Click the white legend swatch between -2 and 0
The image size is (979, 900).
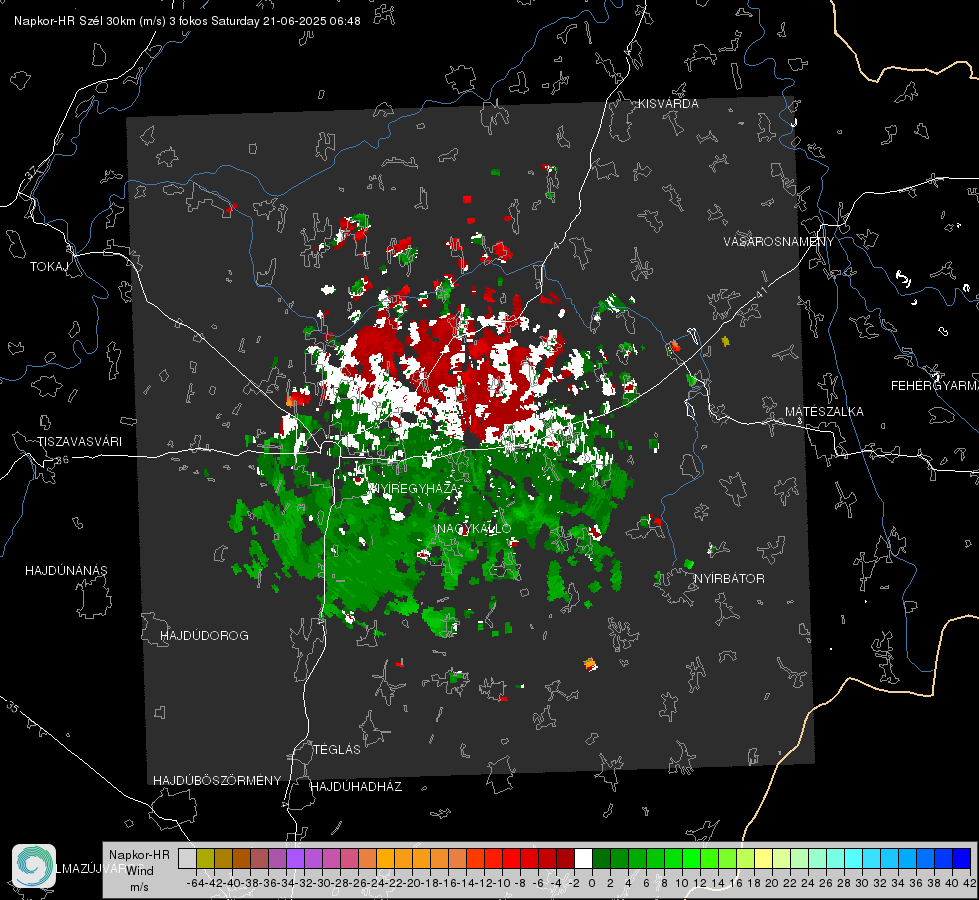(x=583, y=859)
